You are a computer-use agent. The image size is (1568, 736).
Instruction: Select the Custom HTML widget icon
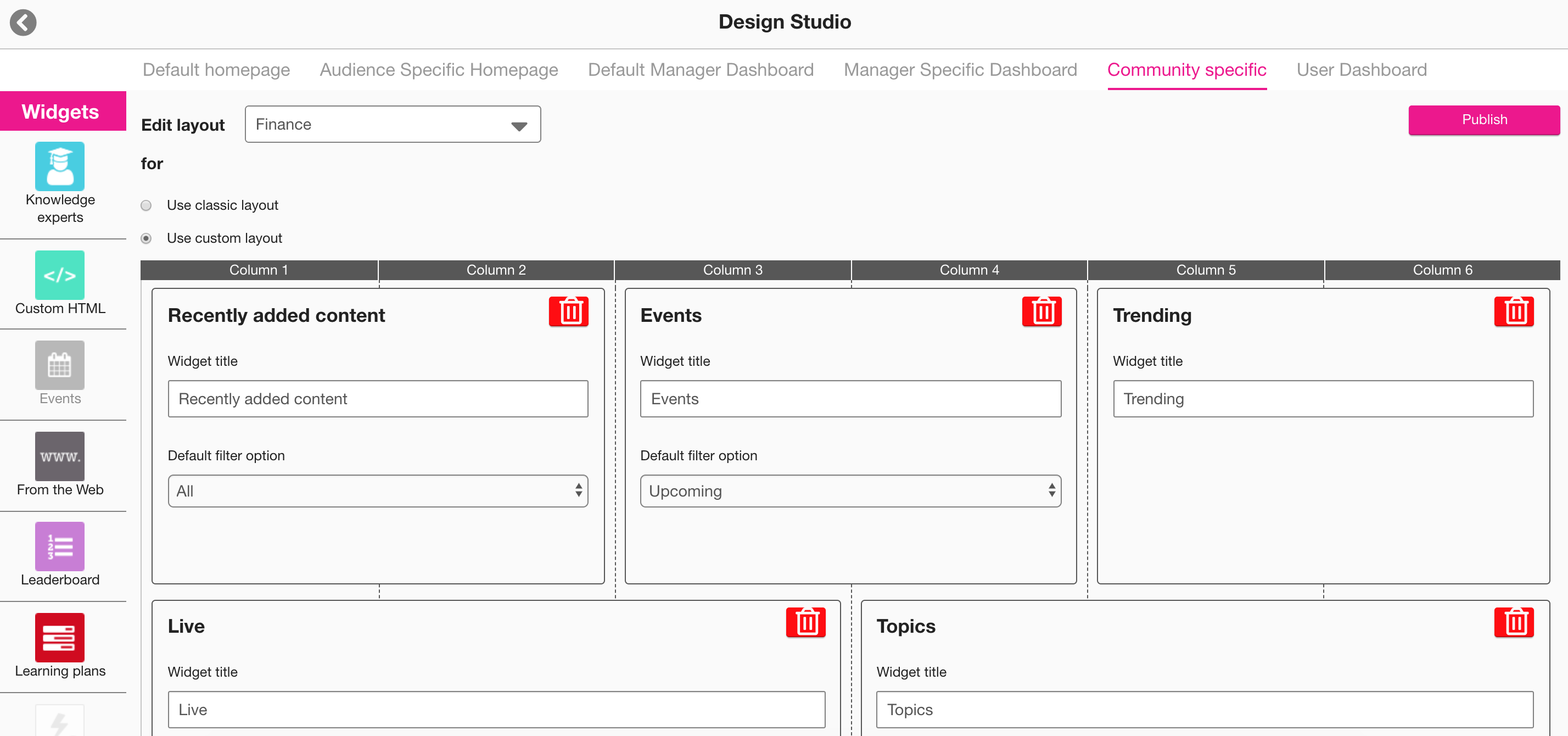[x=60, y=275]
